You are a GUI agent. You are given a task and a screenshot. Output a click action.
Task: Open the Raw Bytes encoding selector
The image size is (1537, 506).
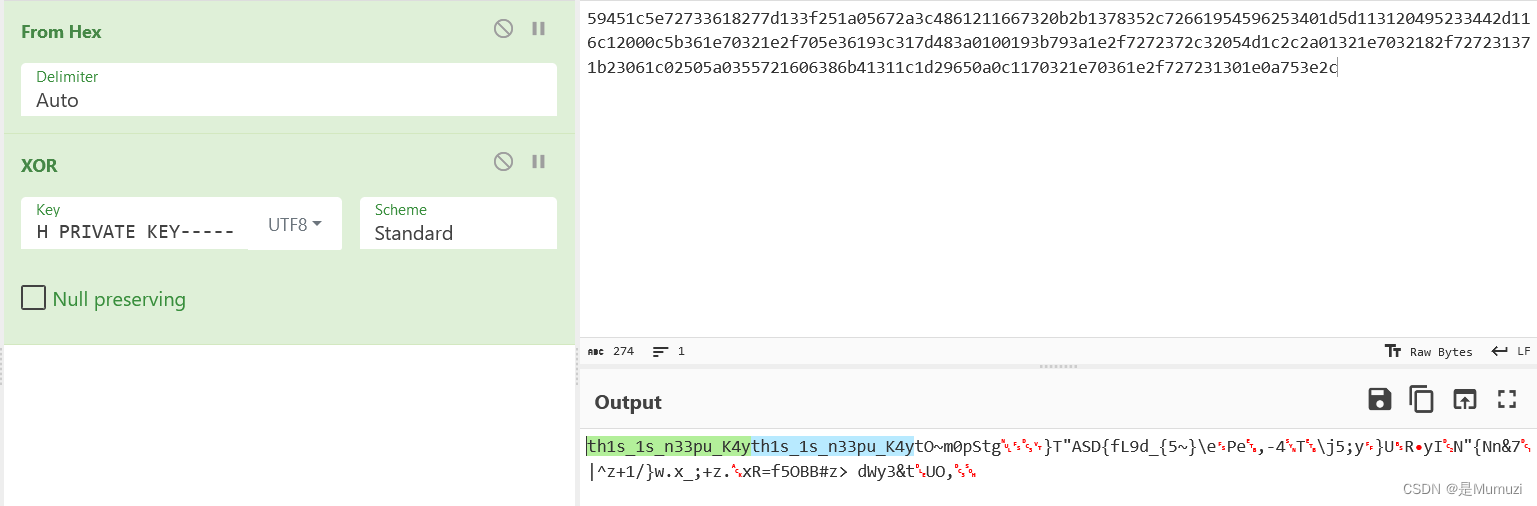pos(1428,351)
